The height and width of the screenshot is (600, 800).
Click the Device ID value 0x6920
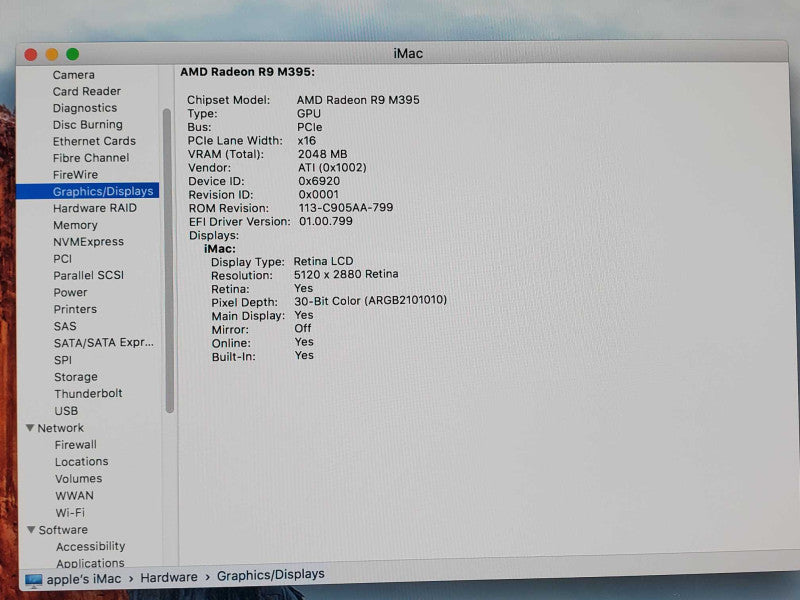pyautogui.click(x=319, y=181)
